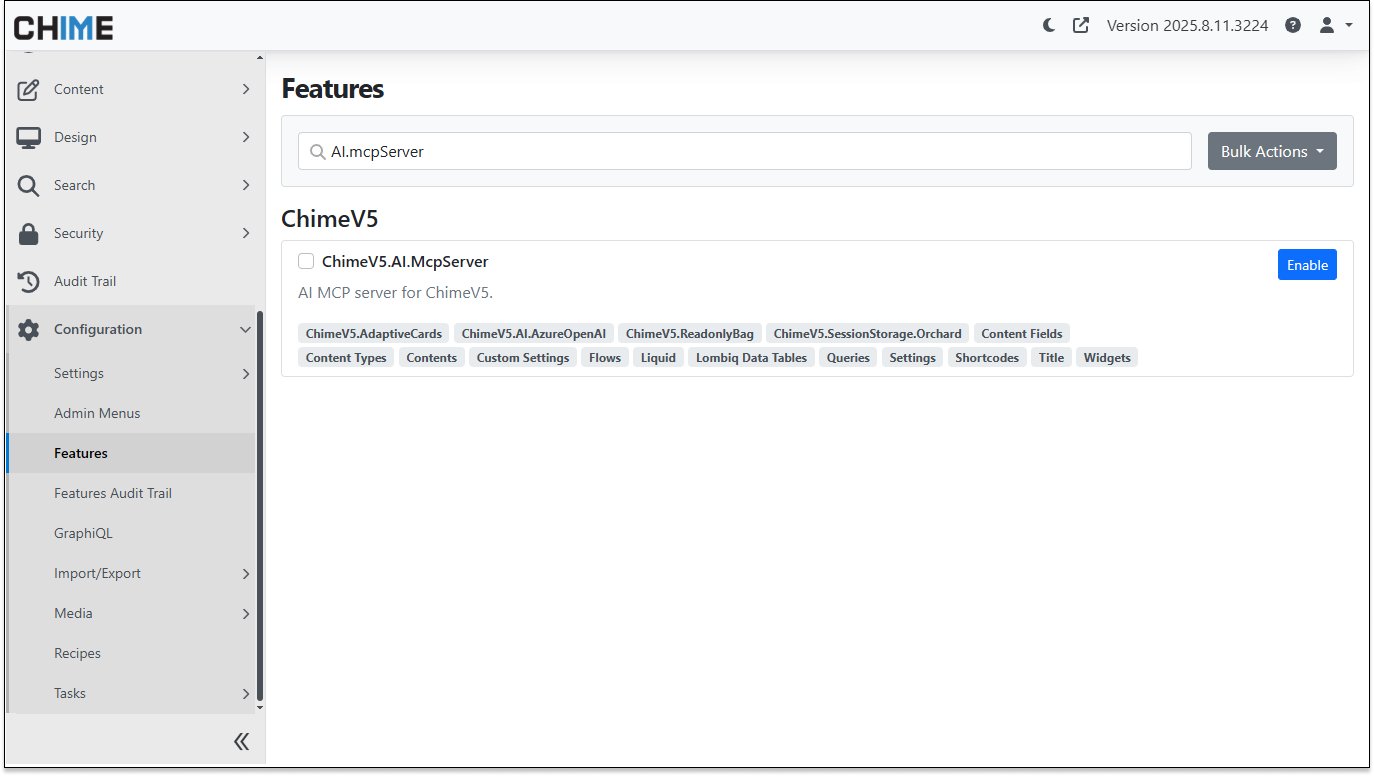The width and height of the screenshot is (1374, 776).
Task: Click the ChimeV5.AI.McpServer feature title
Action: (x=405, y=262)
